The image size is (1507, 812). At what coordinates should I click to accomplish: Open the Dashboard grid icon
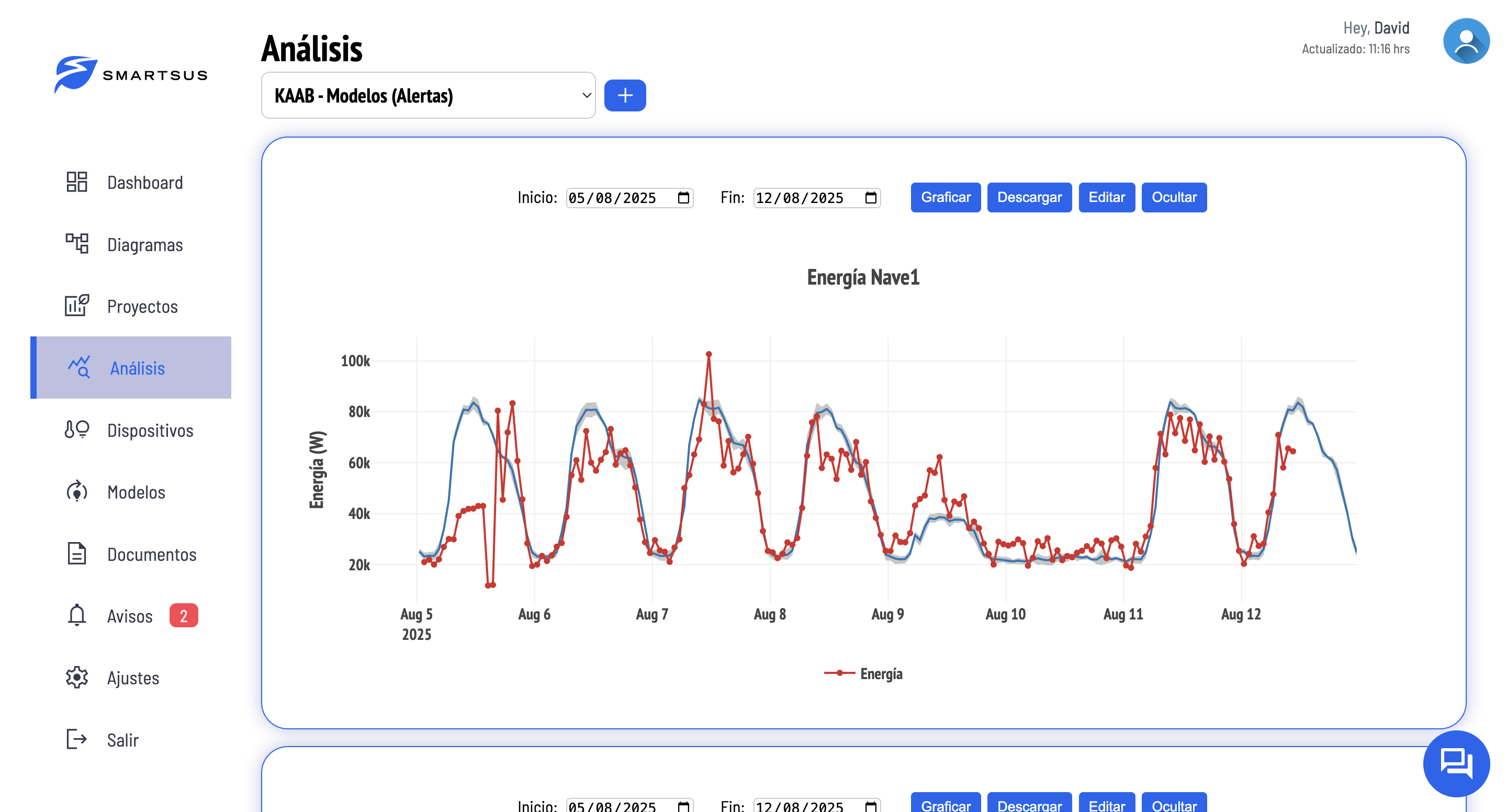pos(76,182)
